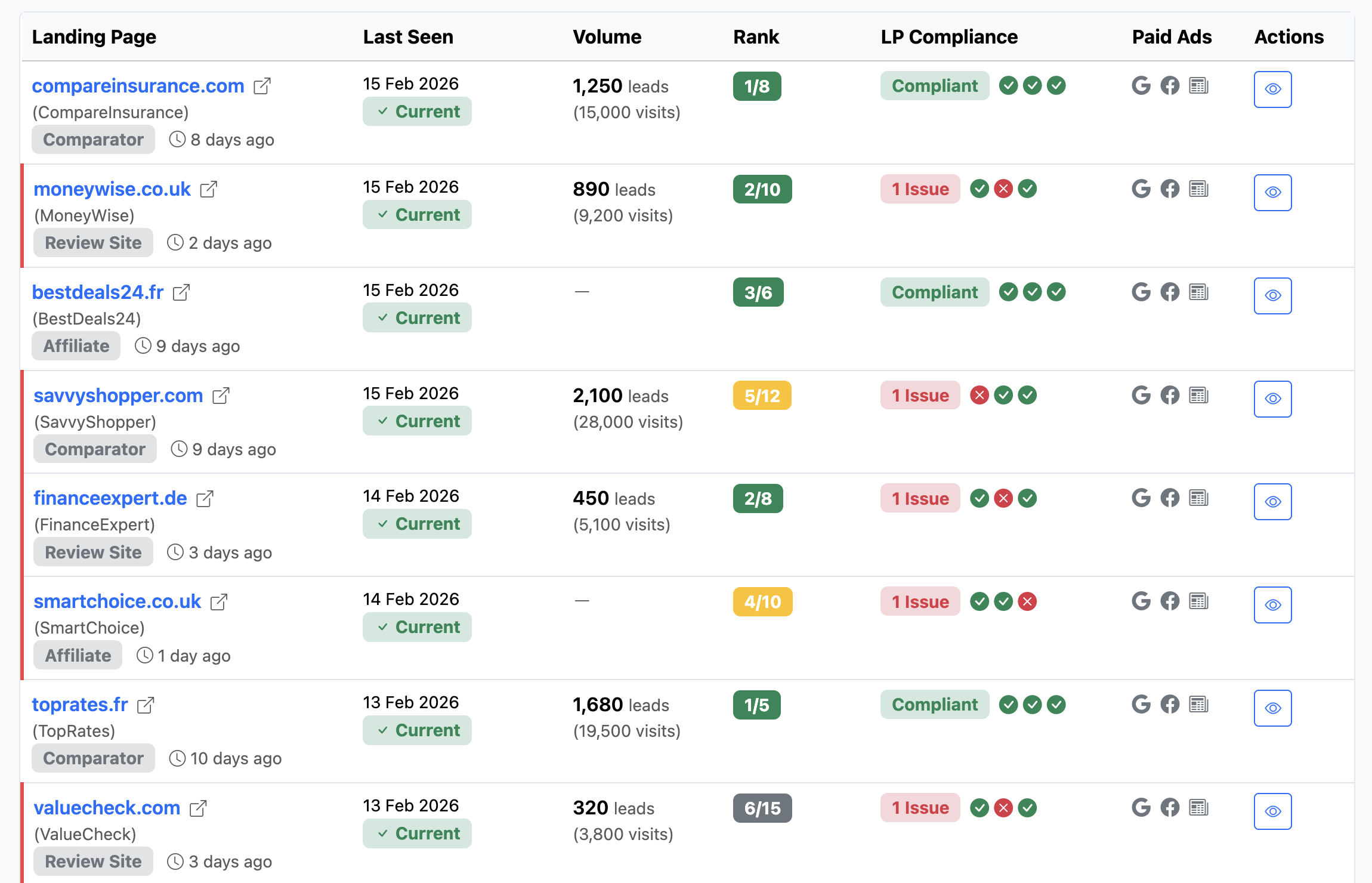Screen dimensions: 1372x883
Task: Click the Google ads icon for valuecheck.com
Action: pos(1141,807)
